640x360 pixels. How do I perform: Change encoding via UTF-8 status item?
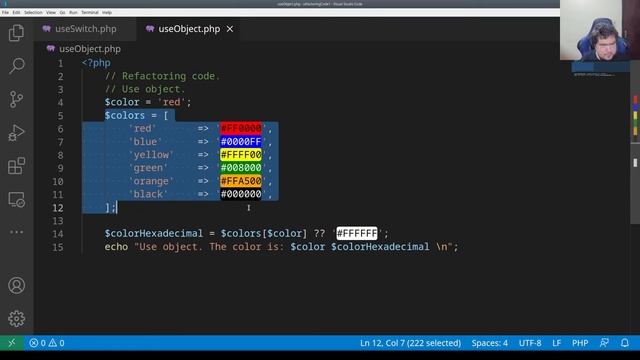pos(530,343)
